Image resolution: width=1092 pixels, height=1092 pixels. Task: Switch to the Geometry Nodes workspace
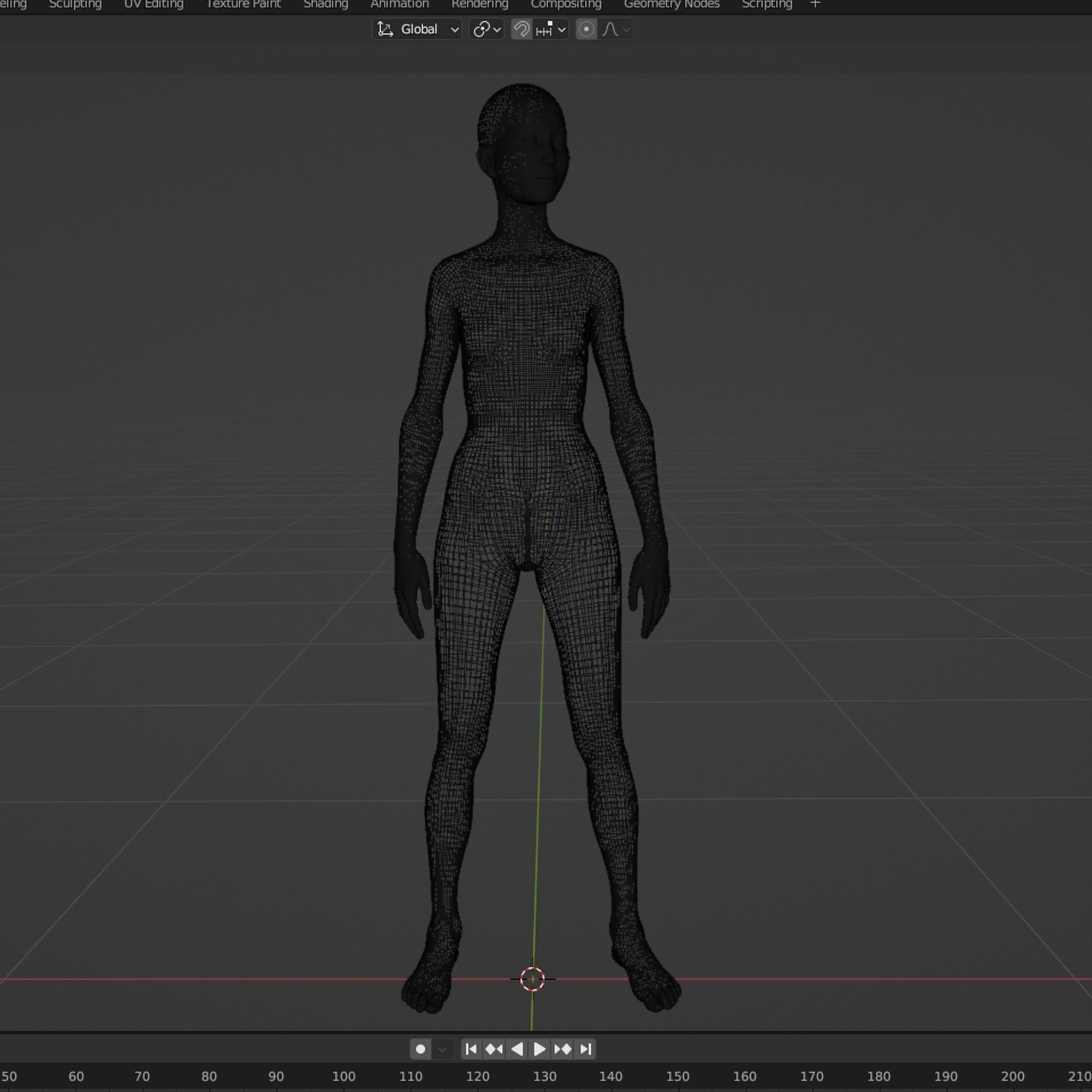click(x=672, y=4)
